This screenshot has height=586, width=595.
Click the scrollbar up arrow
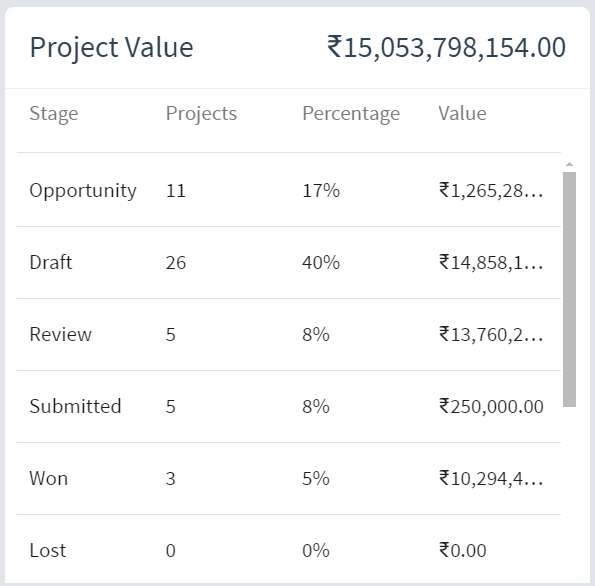click(569, 164)
